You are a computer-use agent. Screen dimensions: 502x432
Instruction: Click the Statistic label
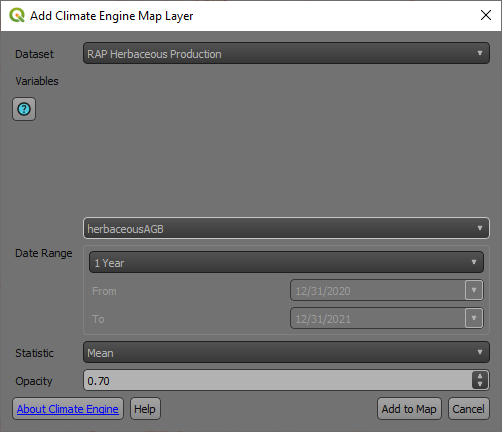tap(34, 353)
